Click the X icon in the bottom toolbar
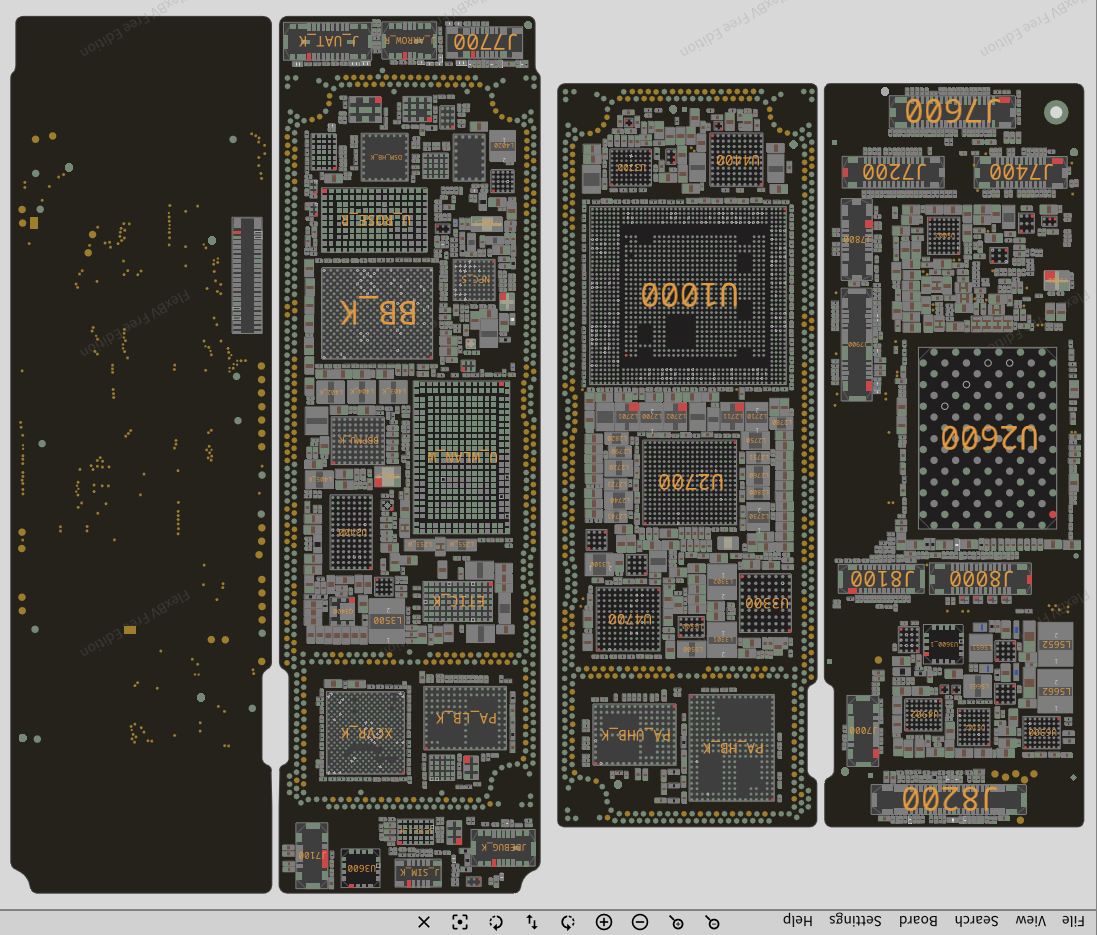 (x=424, y=922)
